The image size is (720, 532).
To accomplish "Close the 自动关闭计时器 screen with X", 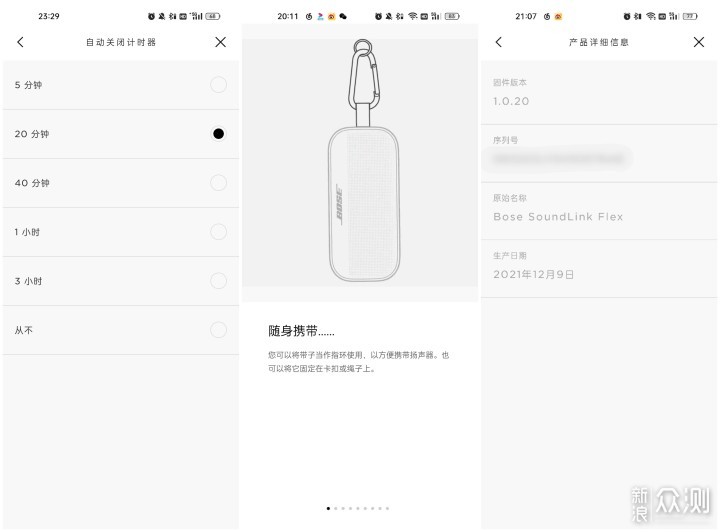I will coord(220,42).
